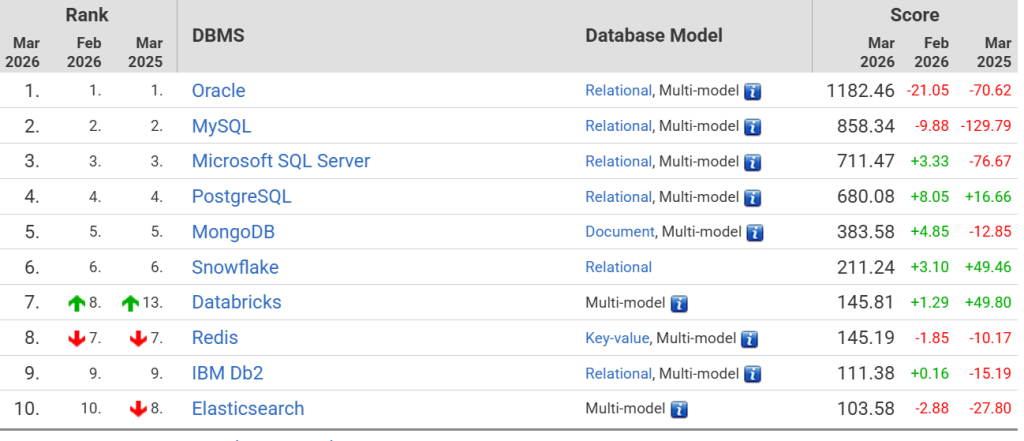Click PostgreSQL's multi-model info icon
This screenshot has width=1024, height=441.
coord(753,197)
